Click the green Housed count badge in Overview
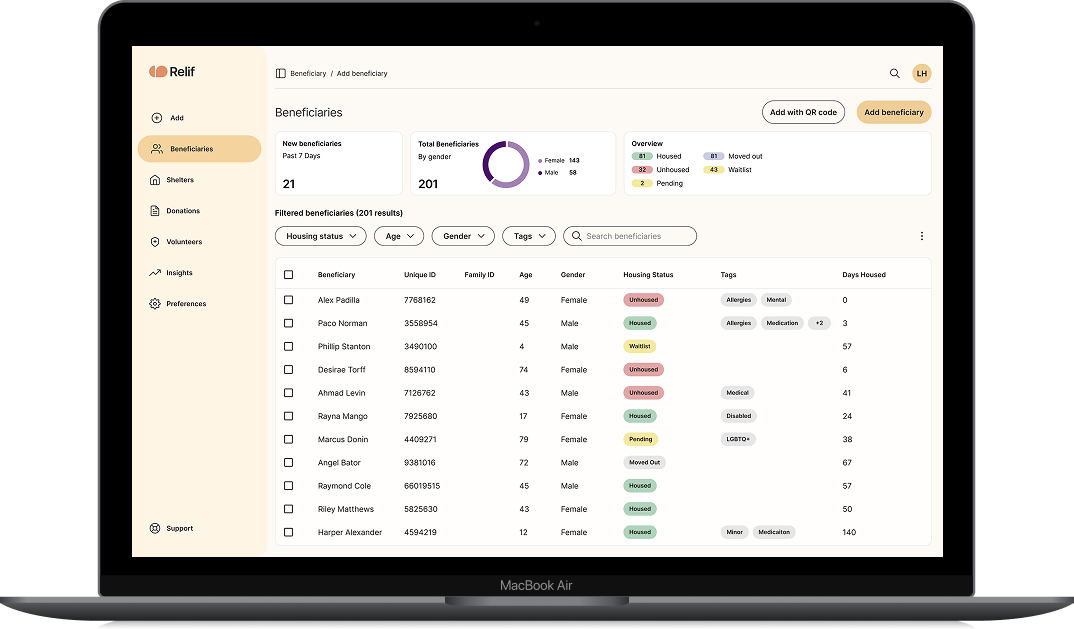The width and height of the screenshot is (1074, 629). pos(642,156)
